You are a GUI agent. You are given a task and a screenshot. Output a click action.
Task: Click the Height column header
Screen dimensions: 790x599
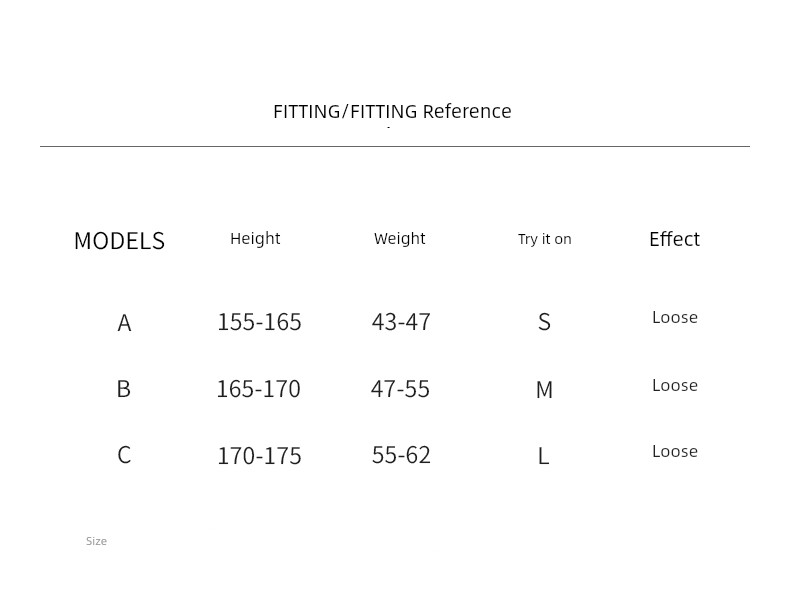[x=255, y=238]
